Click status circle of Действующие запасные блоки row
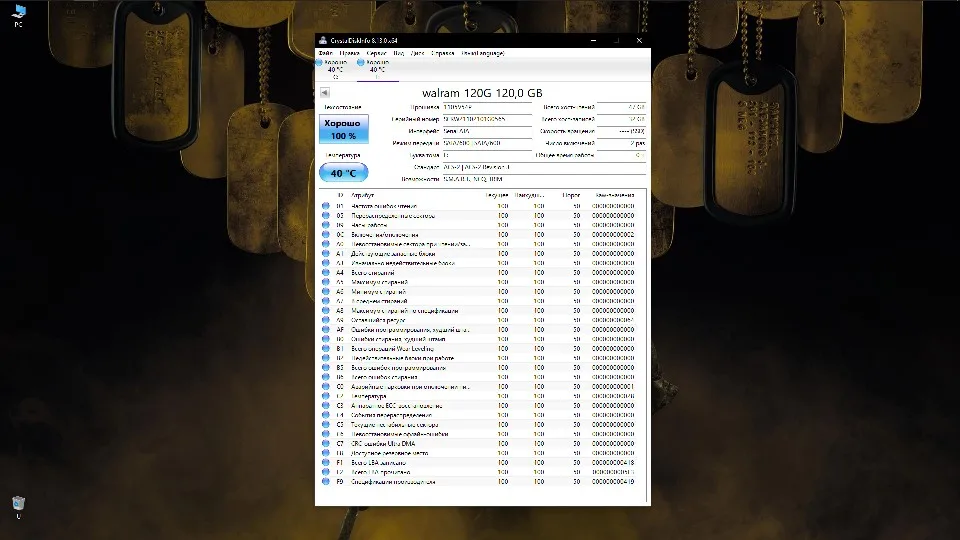This screenshot has height=540, width=960. pyautogui.click(x=326, y=253)
